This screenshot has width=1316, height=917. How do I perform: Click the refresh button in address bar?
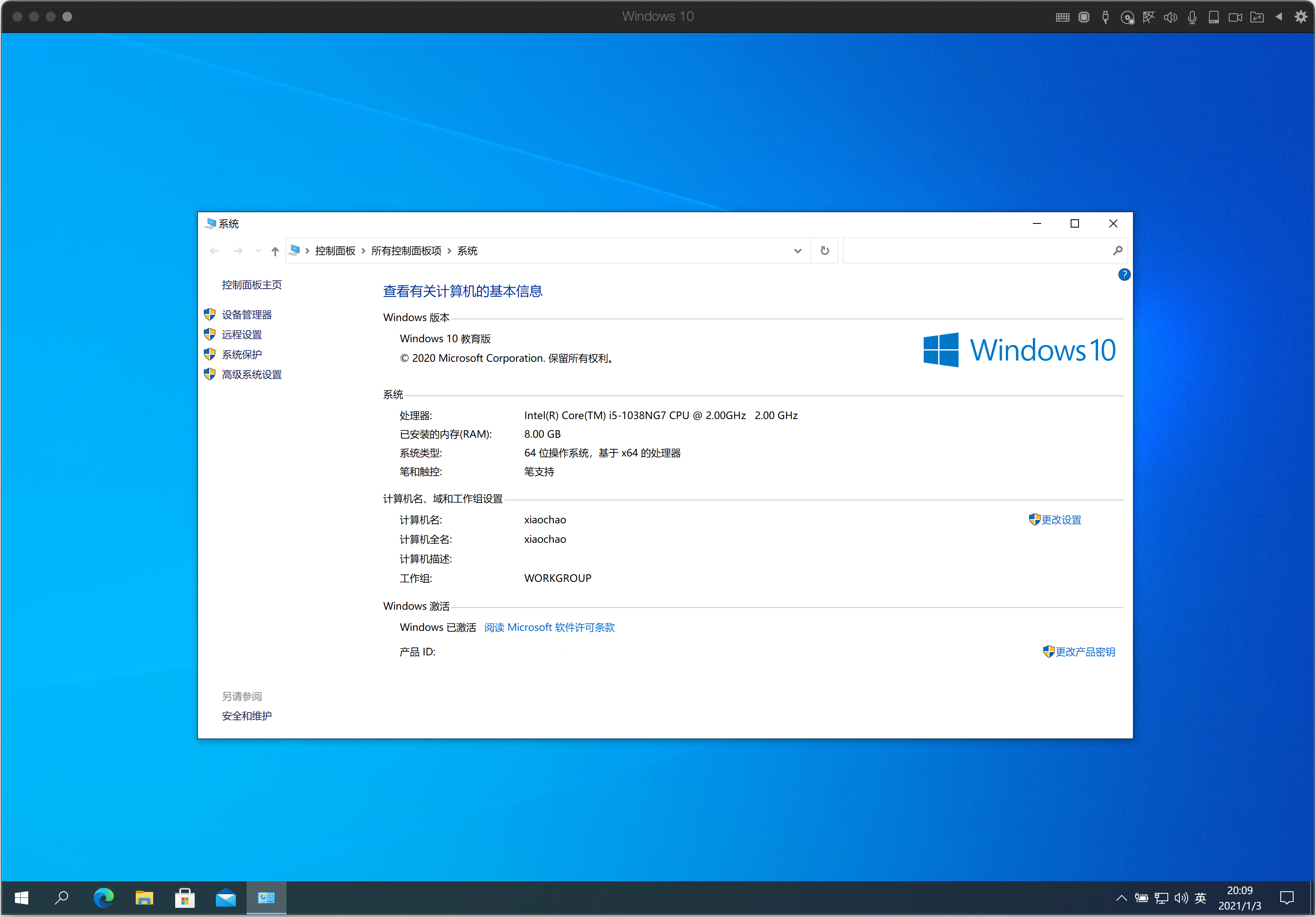point(824,250)
